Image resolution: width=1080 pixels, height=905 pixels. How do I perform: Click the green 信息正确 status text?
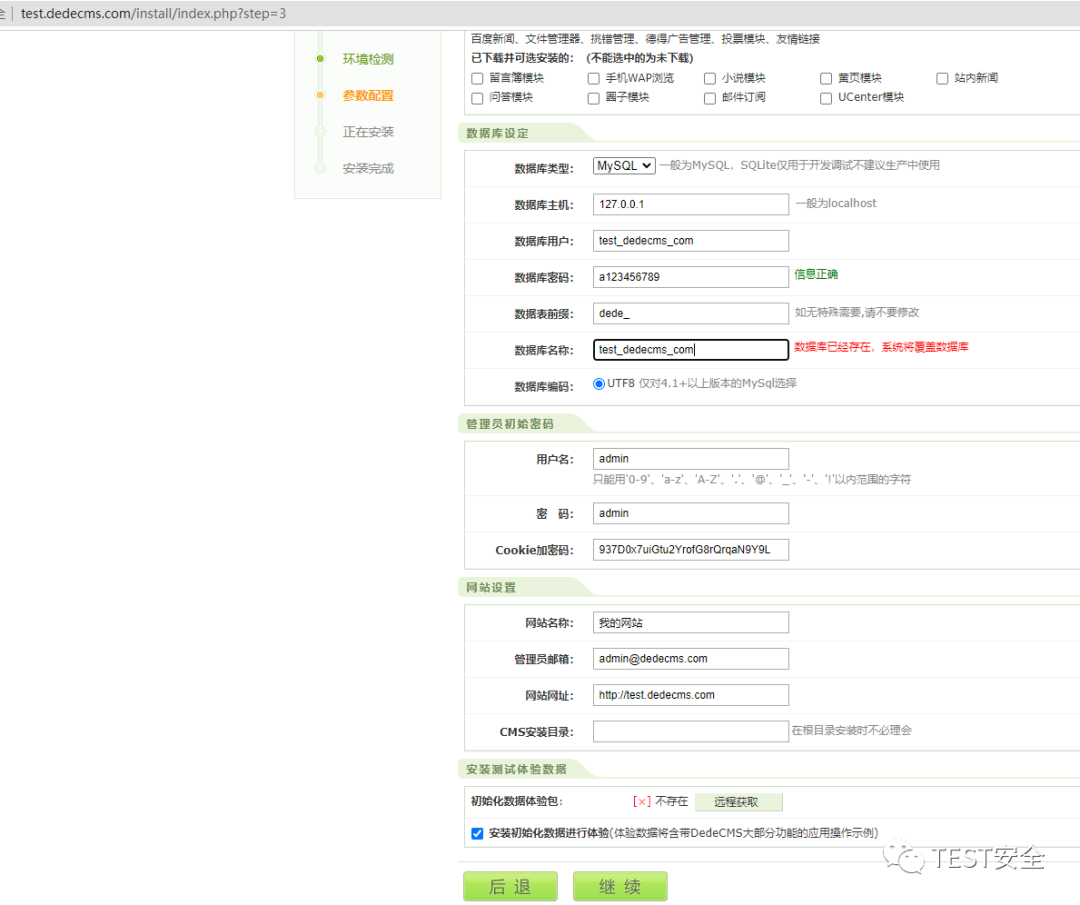click(816, 274)
